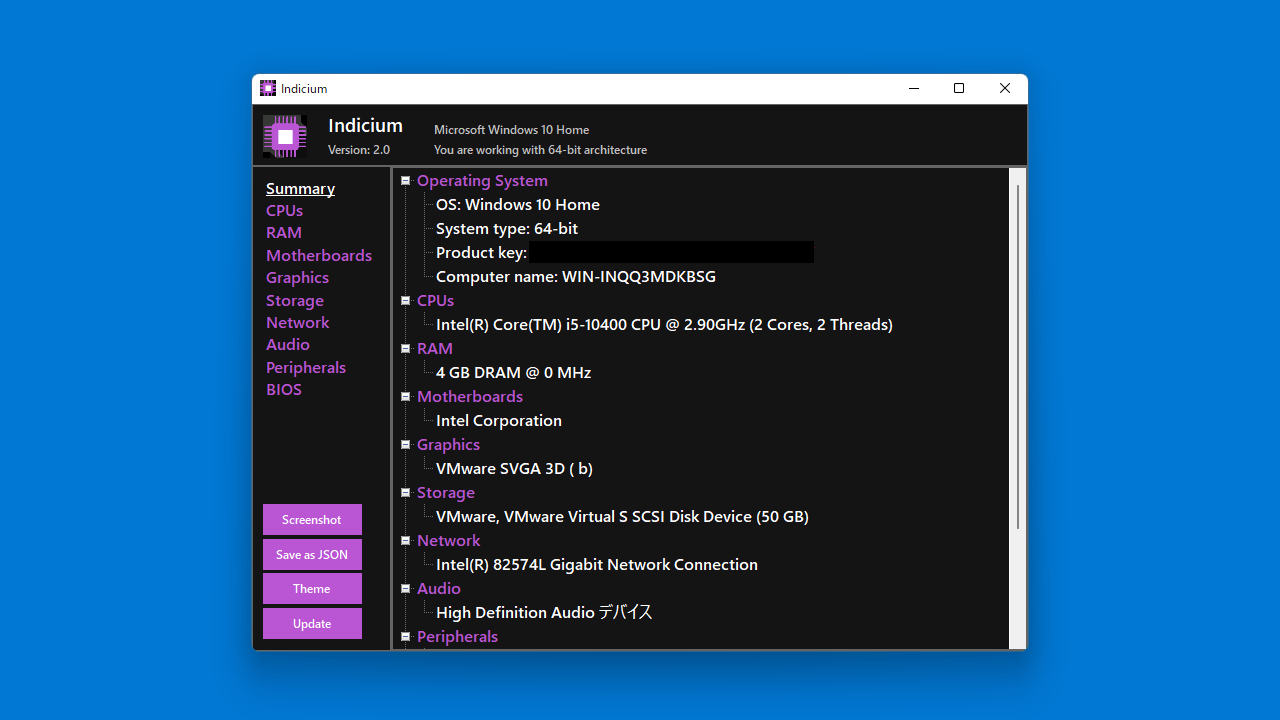
Task: Click the Screenshot button
Action: (312, 520)
